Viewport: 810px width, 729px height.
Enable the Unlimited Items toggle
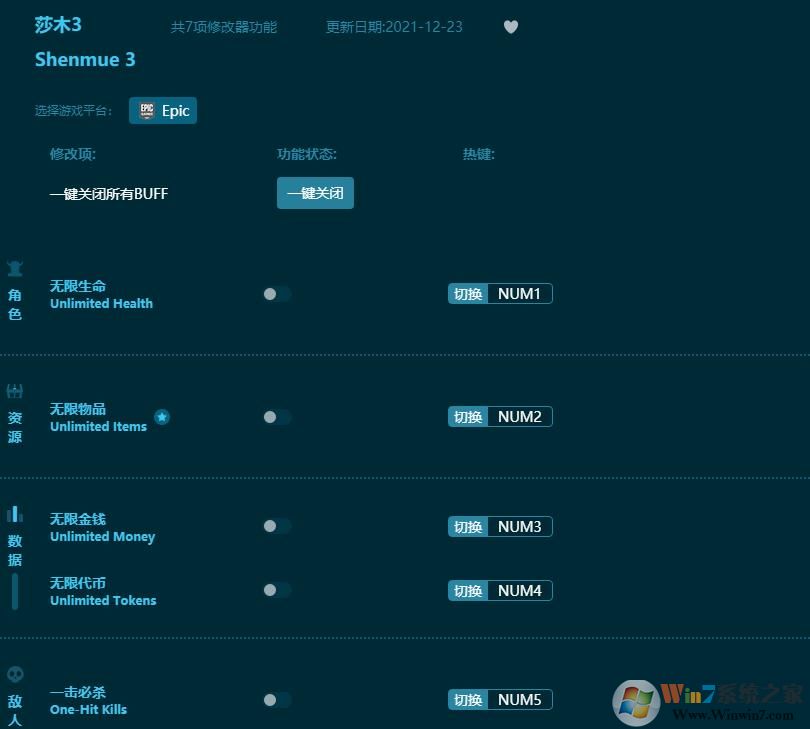(277, 417)
